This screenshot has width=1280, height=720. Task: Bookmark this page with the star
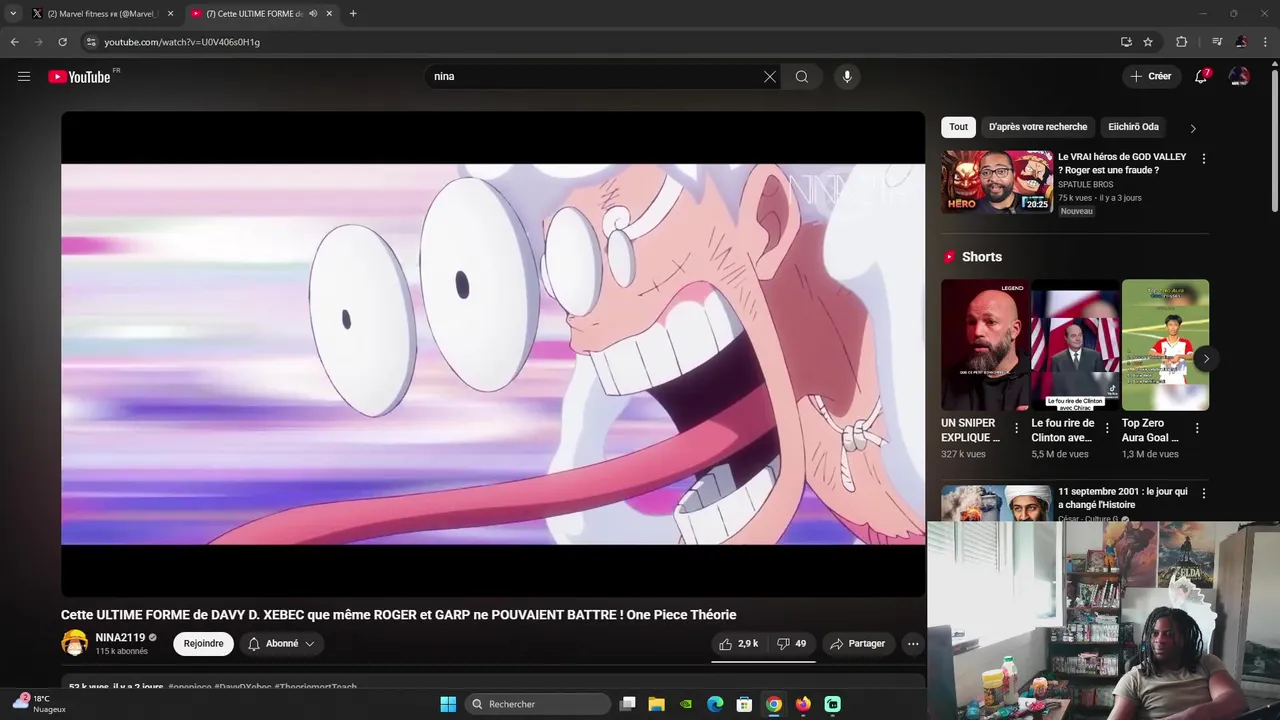[x=1148, y=42]
